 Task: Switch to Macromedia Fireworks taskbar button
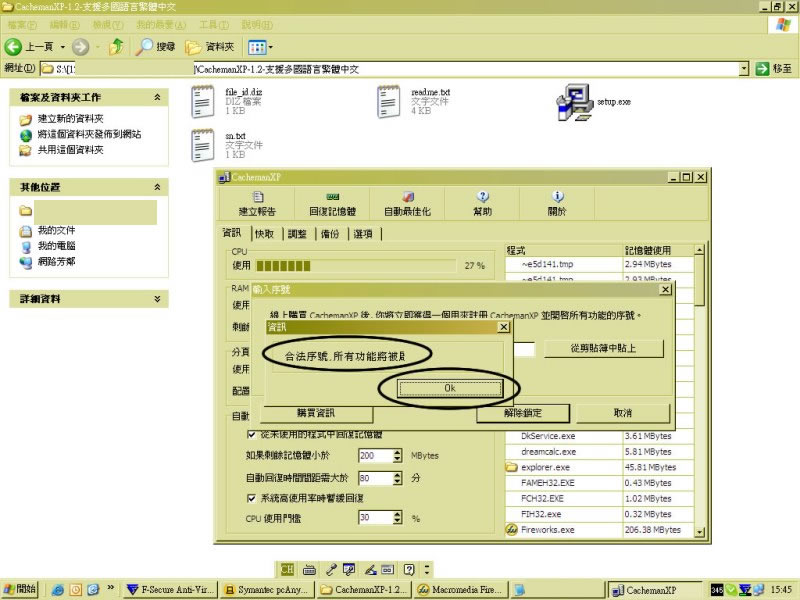[461, 590]
